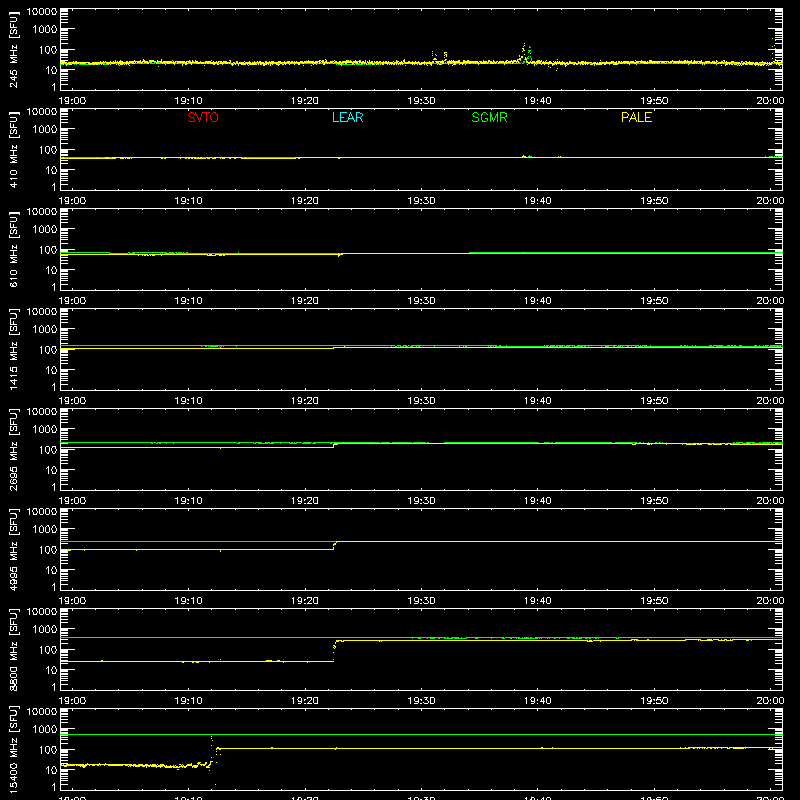Select the 245 MHz [SFU] axis label
The width and height of the screenshot is (800, 800).
click(14, 49)
